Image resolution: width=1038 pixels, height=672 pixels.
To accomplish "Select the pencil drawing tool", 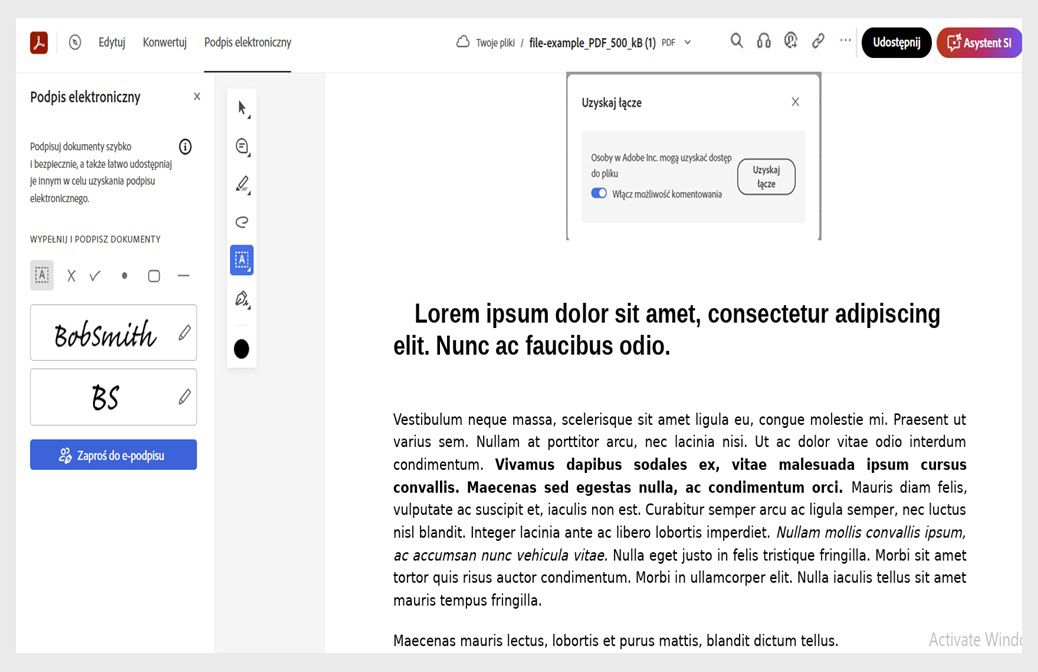I will pos(241,183).
